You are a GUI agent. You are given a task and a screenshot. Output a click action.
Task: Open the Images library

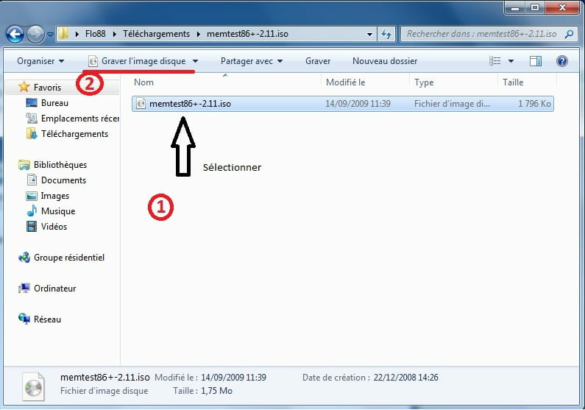55,196
